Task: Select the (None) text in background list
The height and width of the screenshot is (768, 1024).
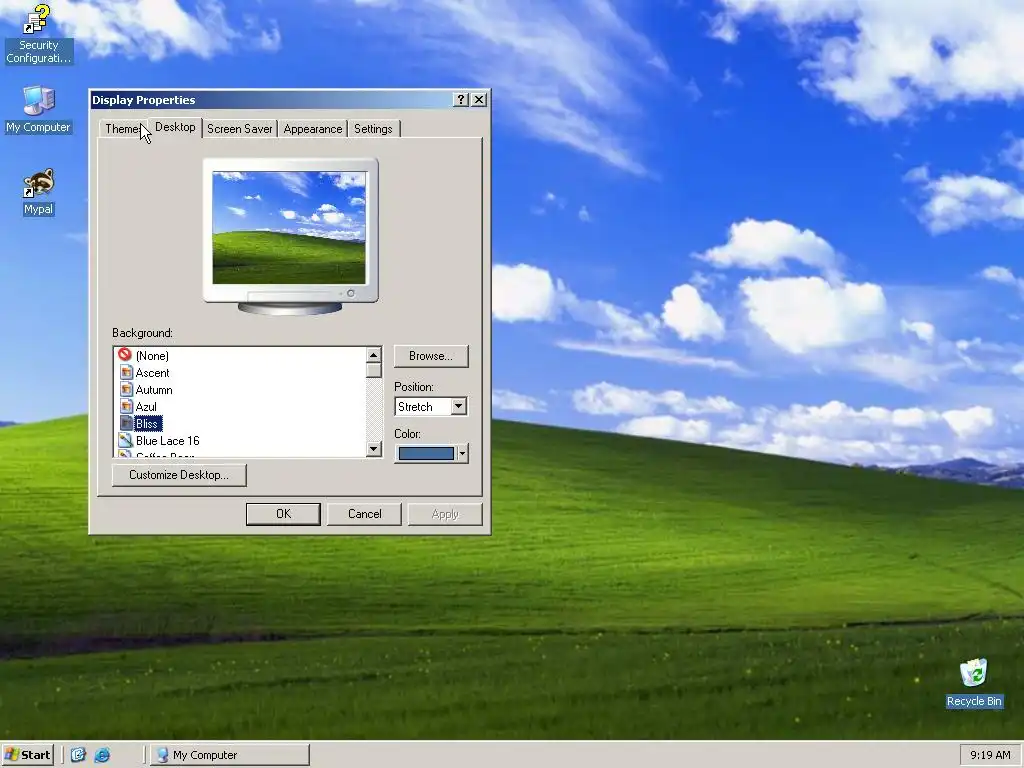Action: click(x=152, y=356)
